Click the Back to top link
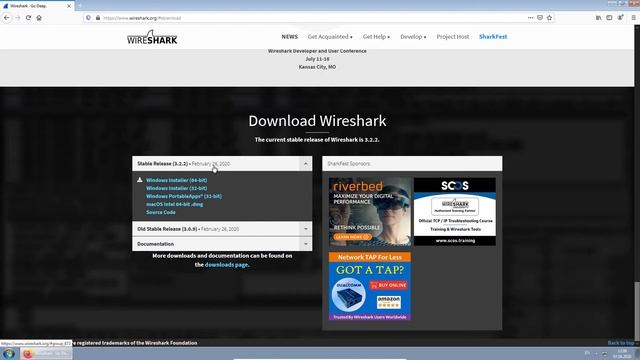 click(x=620, y=343)
